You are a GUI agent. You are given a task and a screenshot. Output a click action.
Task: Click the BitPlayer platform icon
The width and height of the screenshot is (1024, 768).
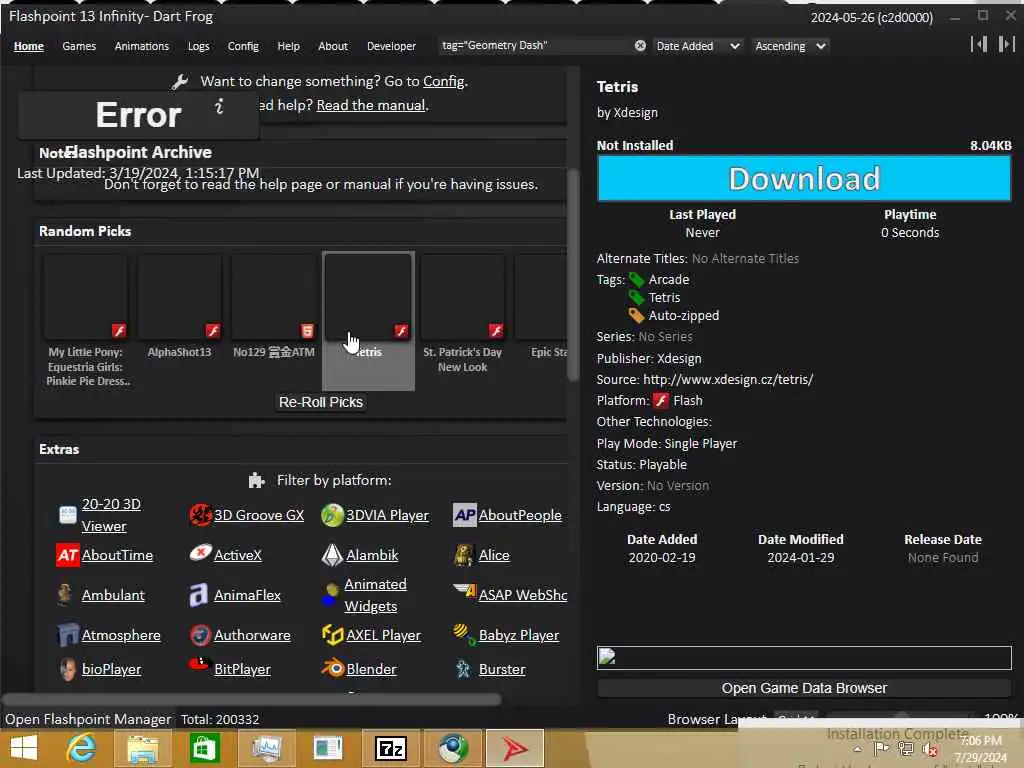coord(199,664)
